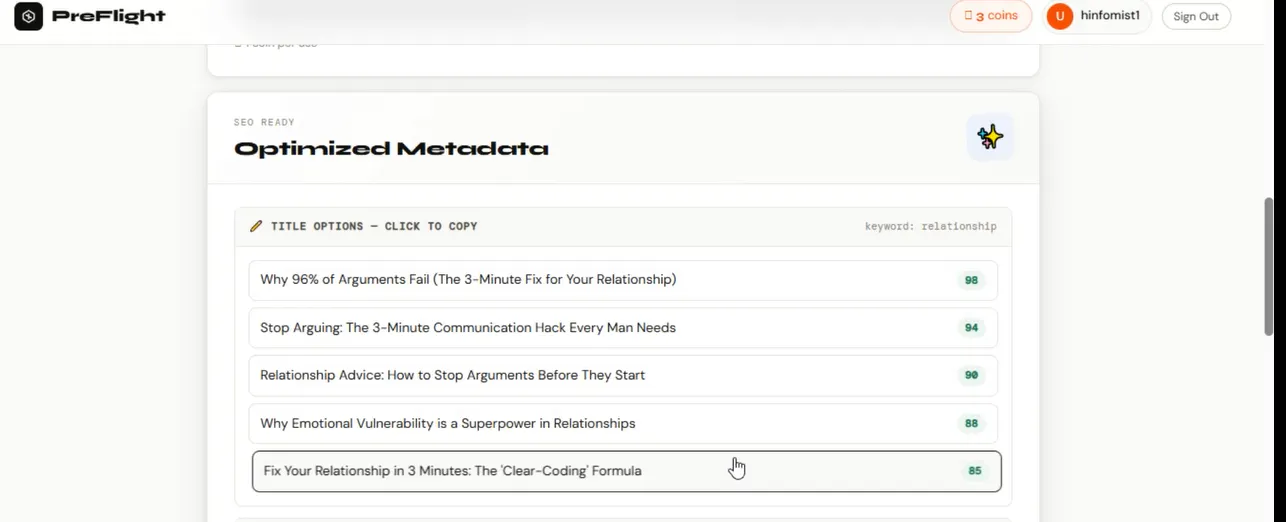1286x522 pixels.
Task: Copy title 'Why Emotional Vulnerability is a Superpower'
Action: [623, 424]
